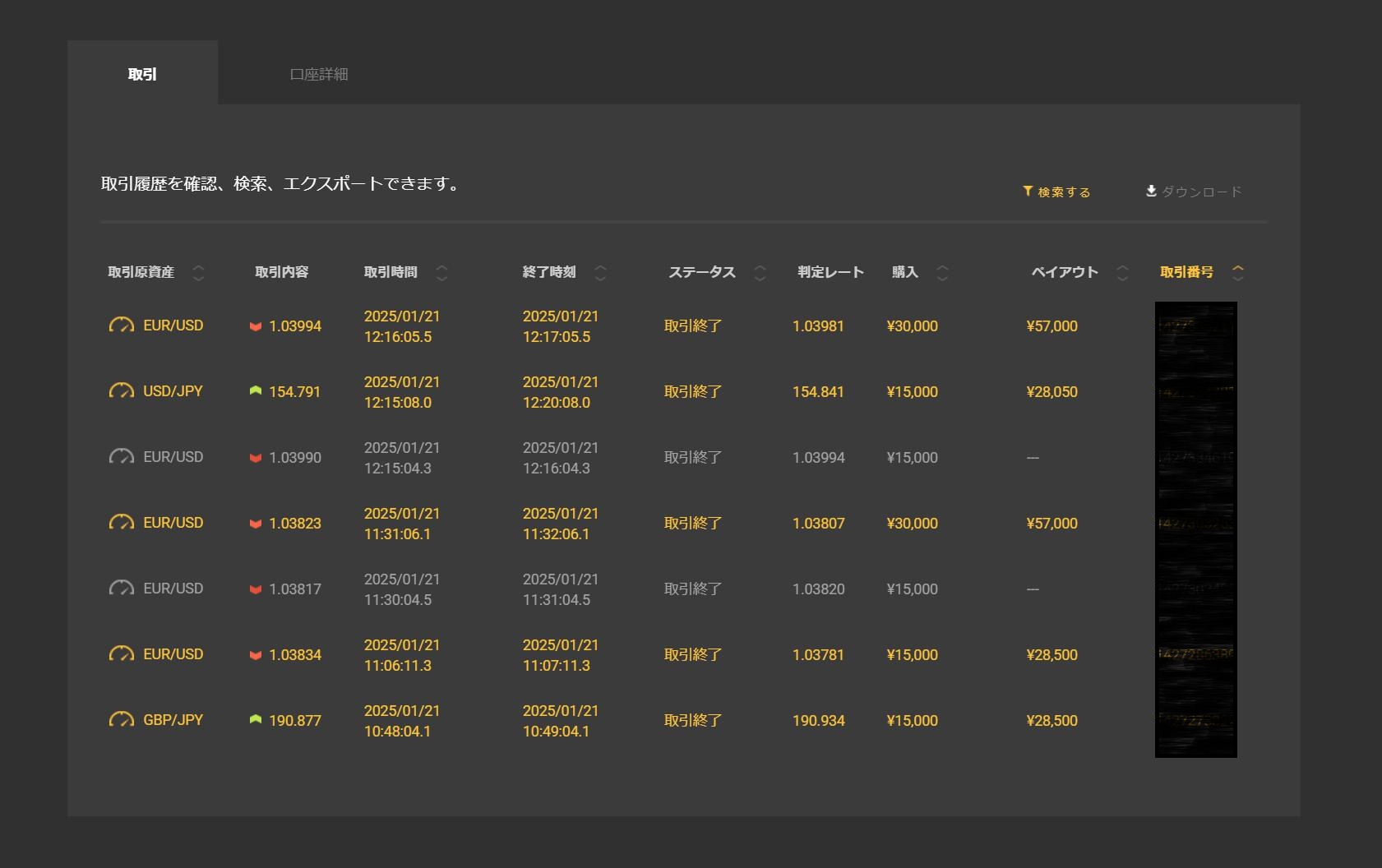Click gauge icon on GBP/JPY row

pos(121,720)
